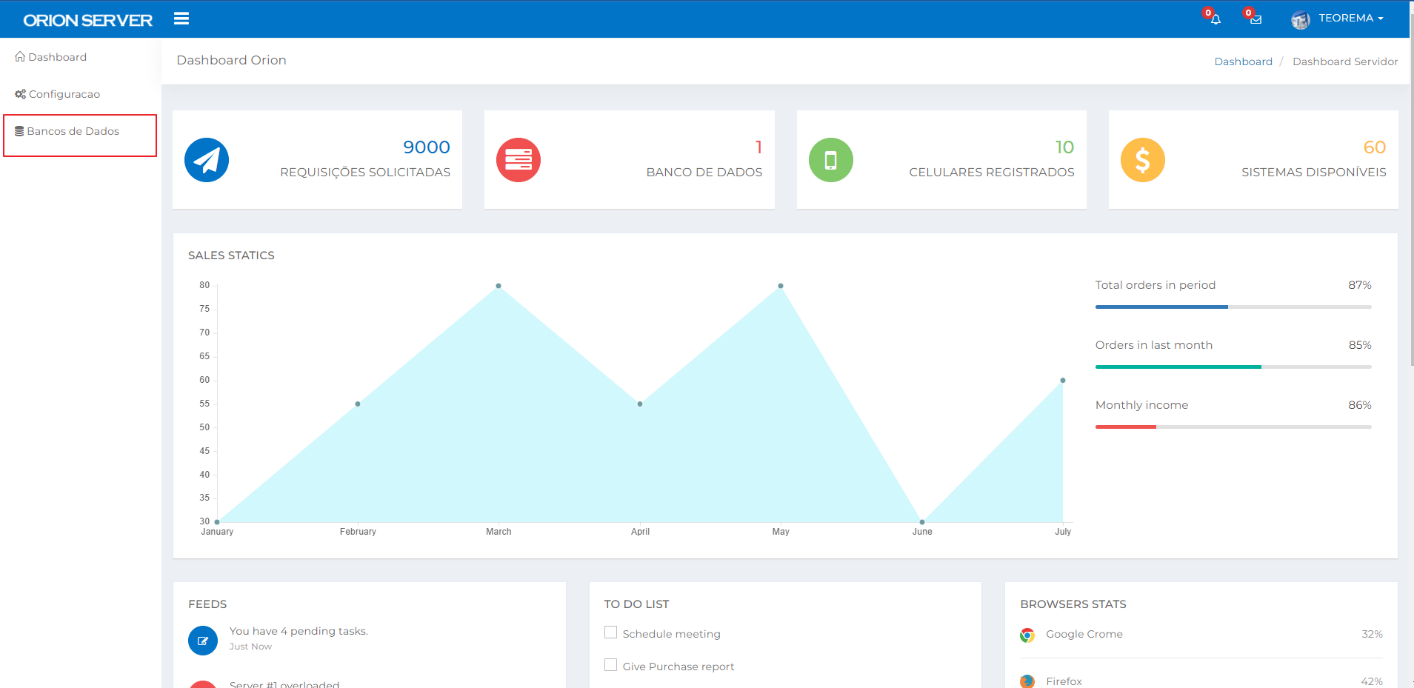Toggle the sidebar with the hamburger menu icon
This screenshot has height=688, width=1414.
pyautogui.click(x=181, y=19)
